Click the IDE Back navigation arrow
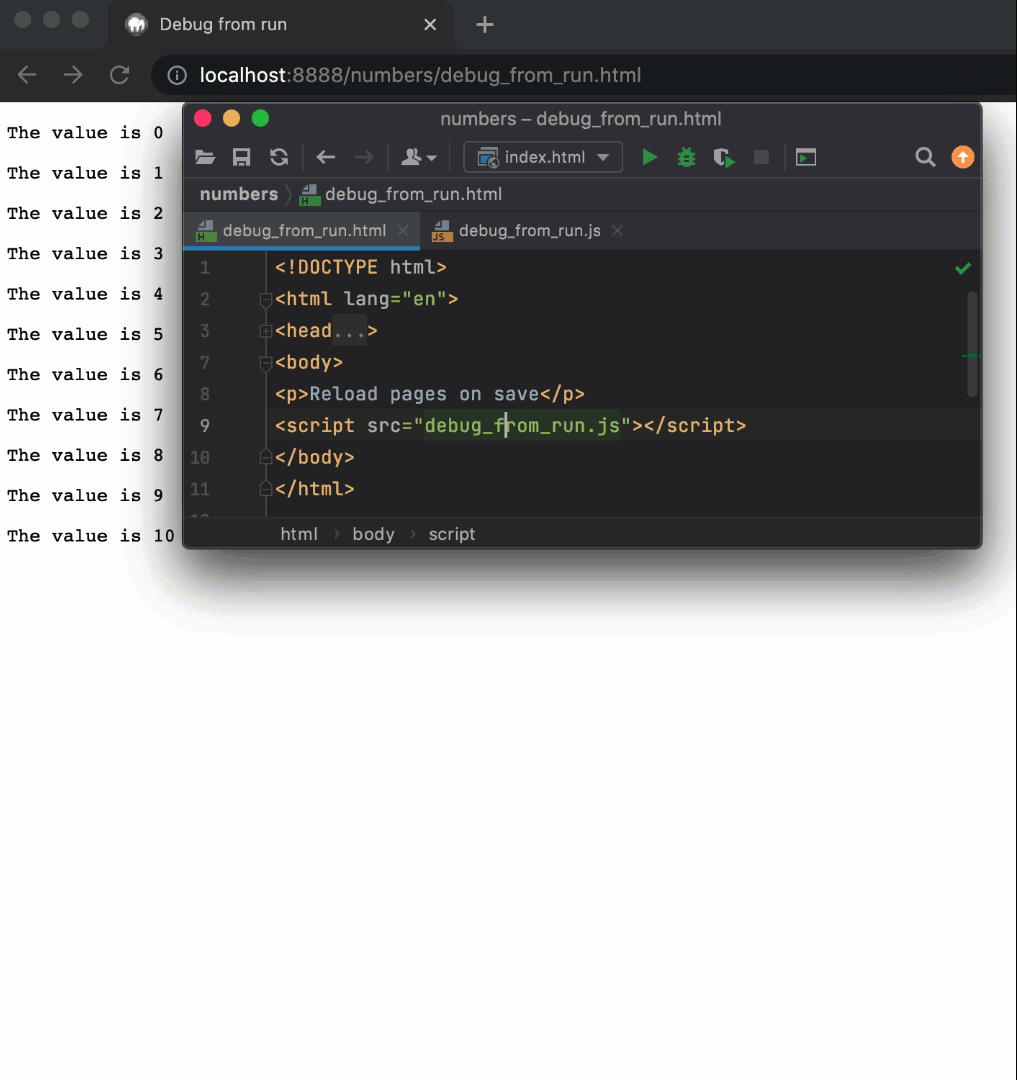Image resolution: width=1017 pixels, height=1080 pixels. pos(325,157)
